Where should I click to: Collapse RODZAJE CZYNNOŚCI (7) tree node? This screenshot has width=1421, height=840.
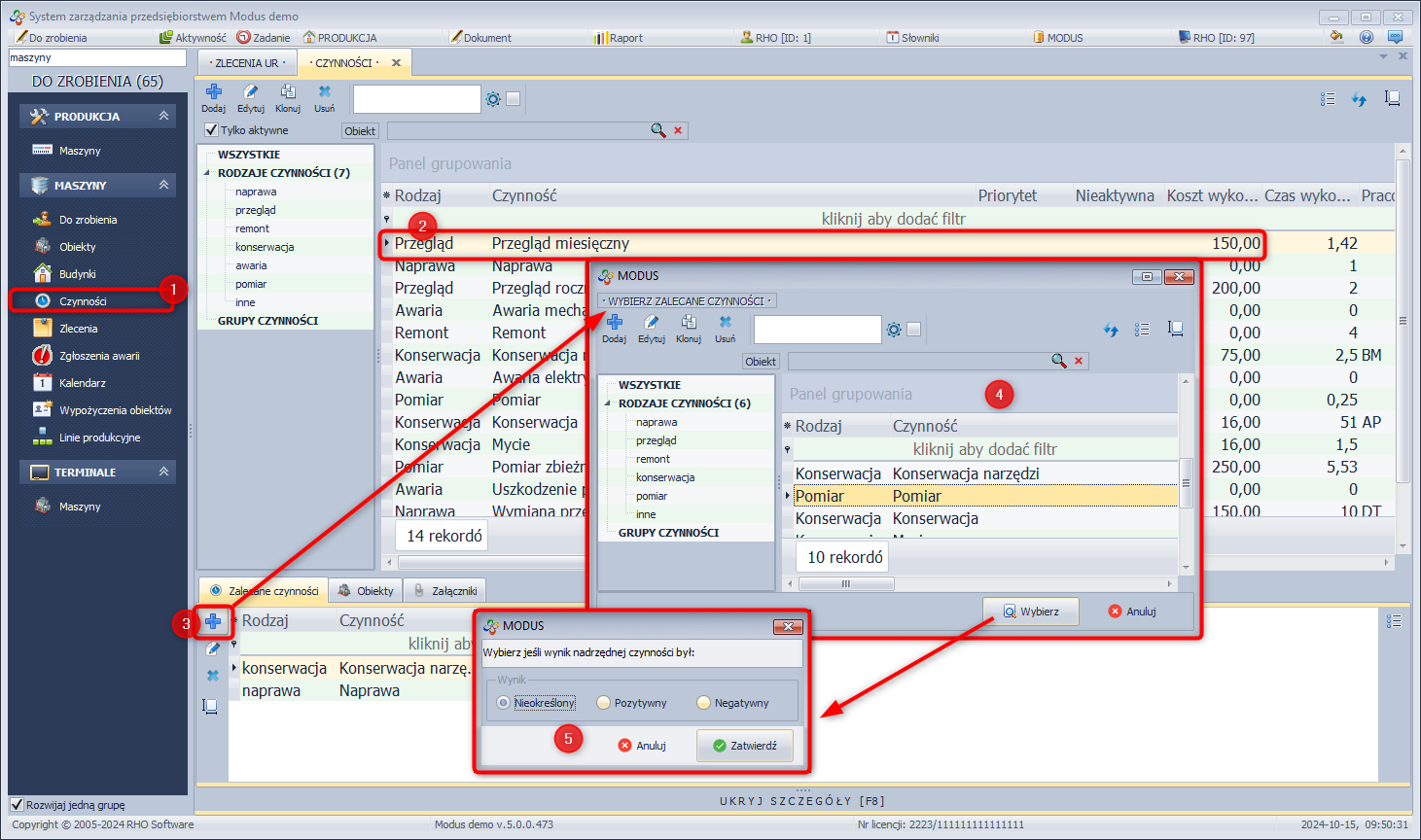tap(207, 173)
